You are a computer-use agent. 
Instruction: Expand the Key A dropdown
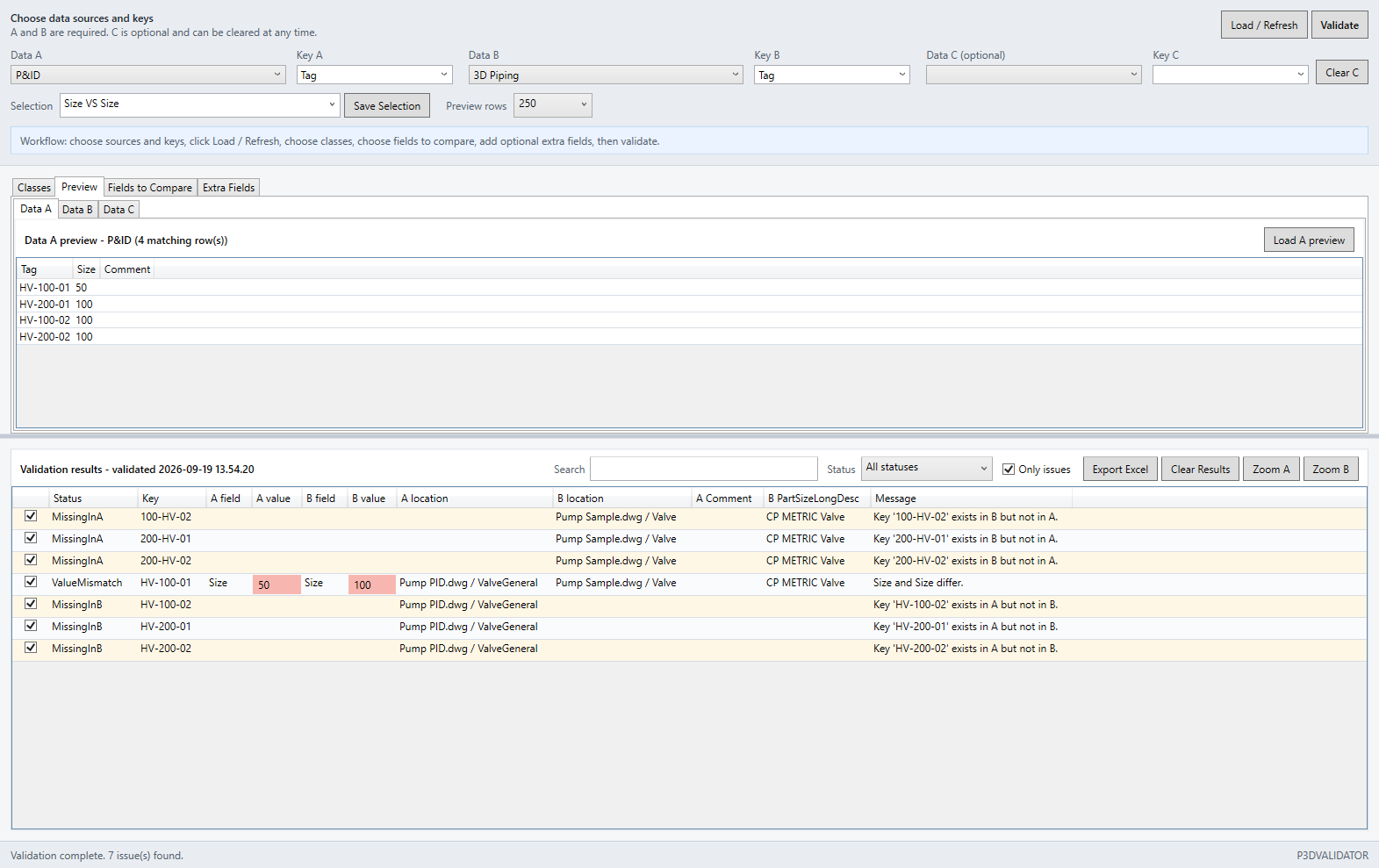375,75
